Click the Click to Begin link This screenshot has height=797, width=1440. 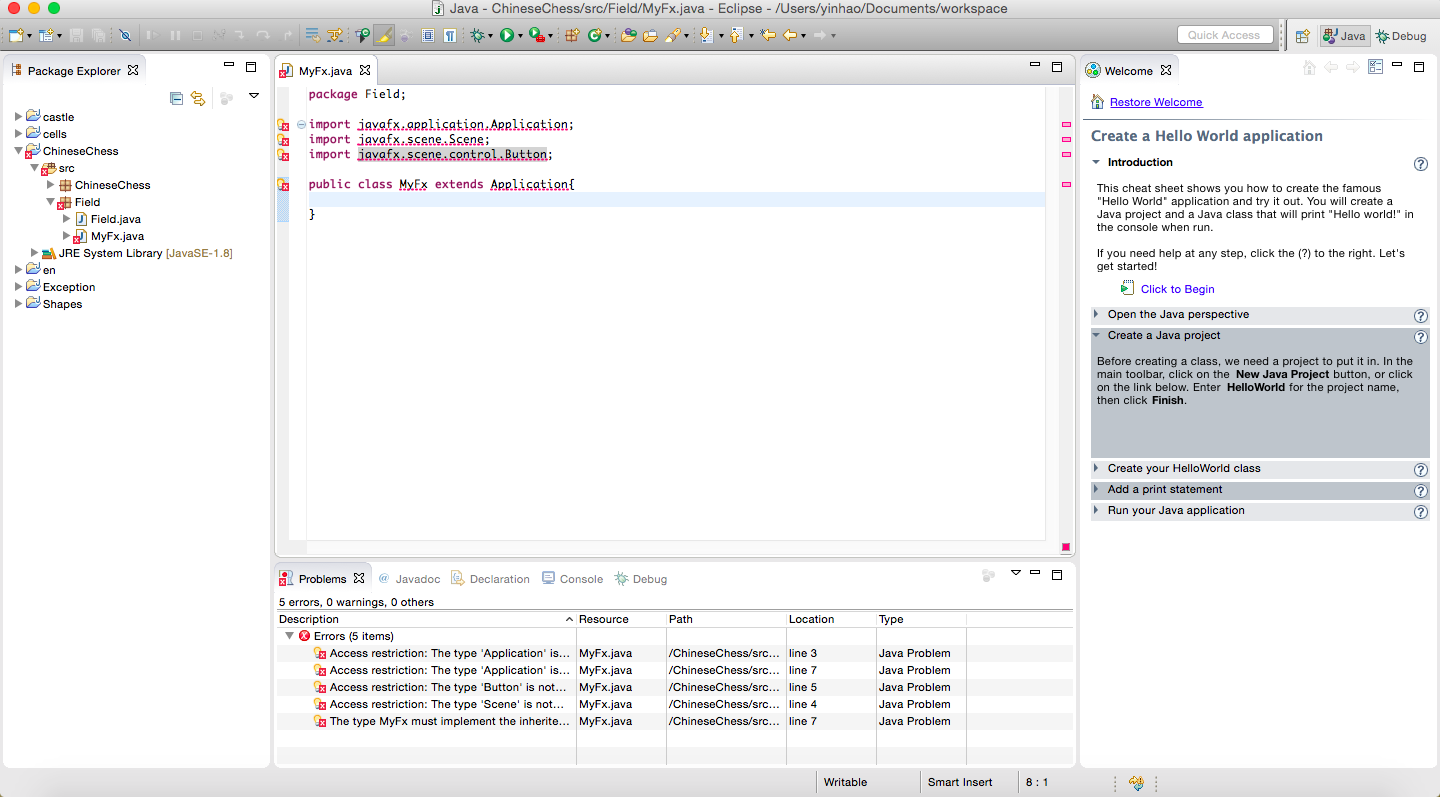1177,289
